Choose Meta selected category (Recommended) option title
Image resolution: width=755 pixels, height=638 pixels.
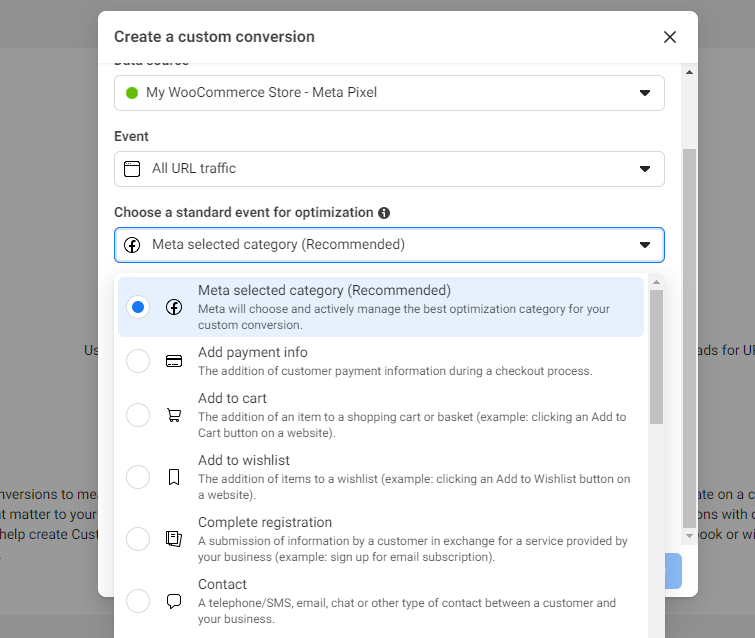(325, 291)
